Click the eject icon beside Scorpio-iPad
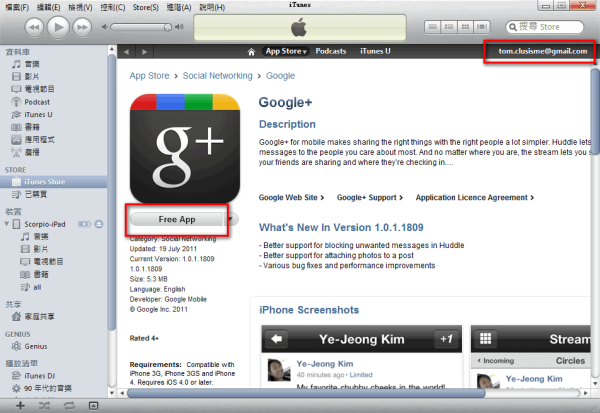The image size is (600, 413). 99,224
